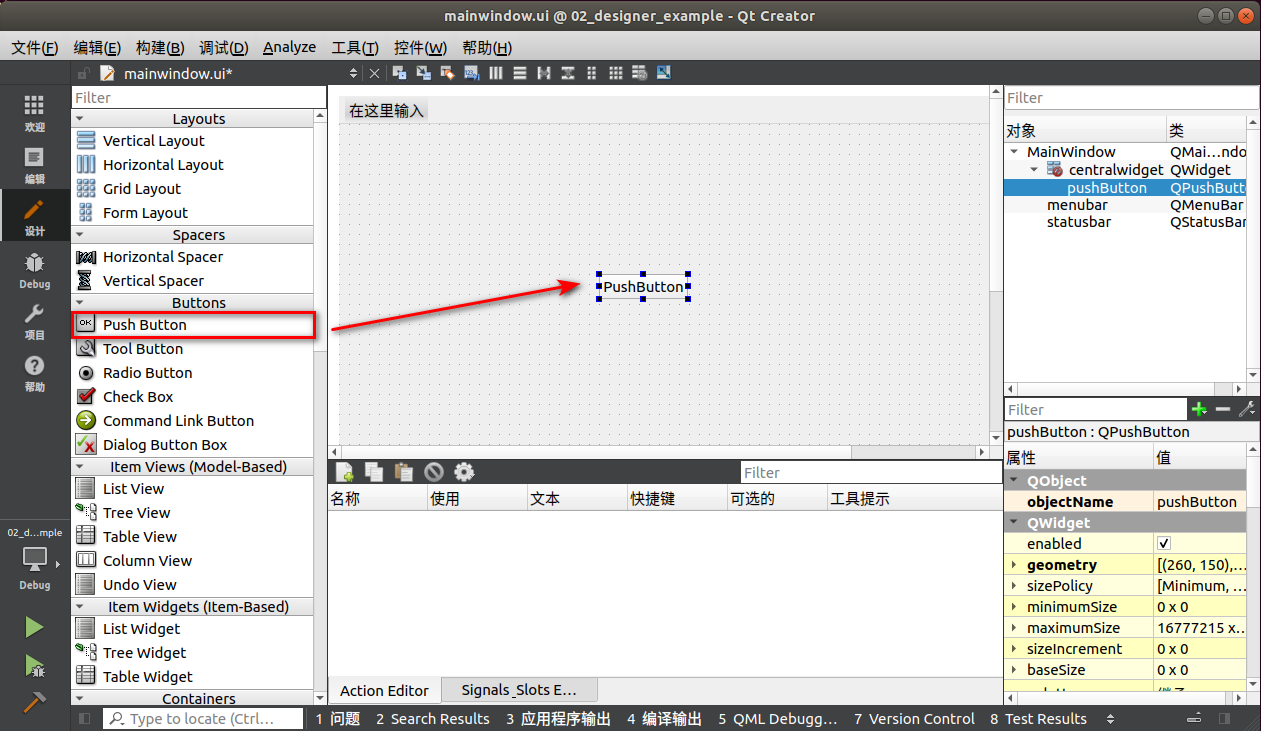Collapse the centralwidget tree node
1261x731 pixels.
(x=1035, y=170)
